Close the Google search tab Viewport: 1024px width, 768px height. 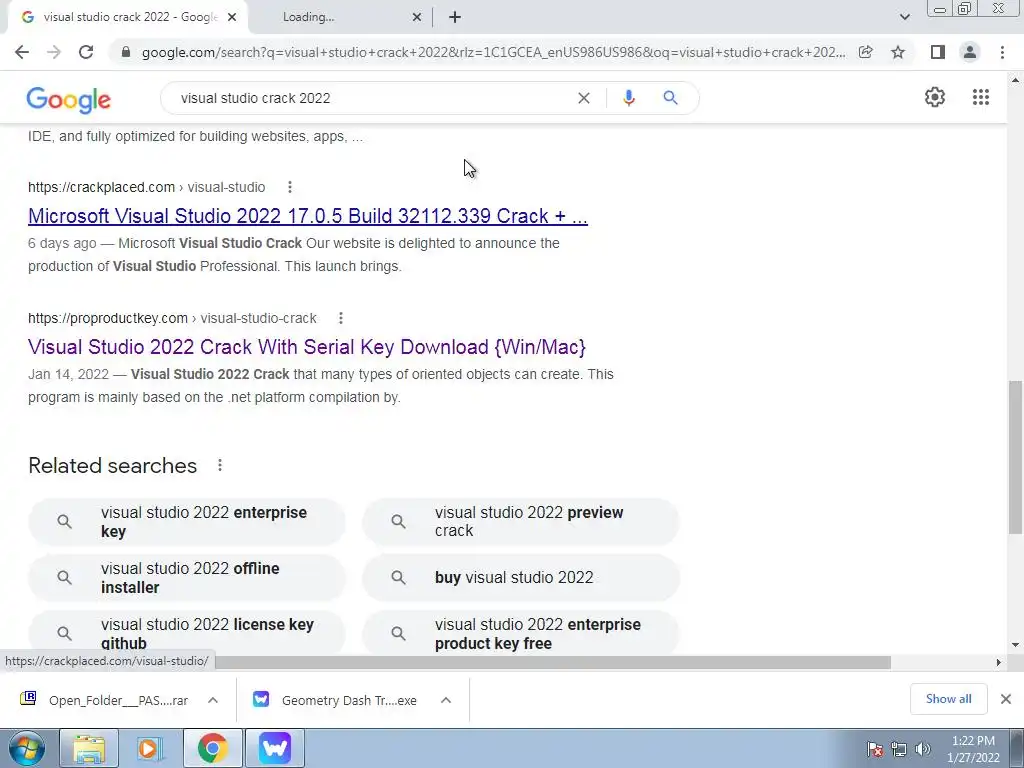click(232, 18)
